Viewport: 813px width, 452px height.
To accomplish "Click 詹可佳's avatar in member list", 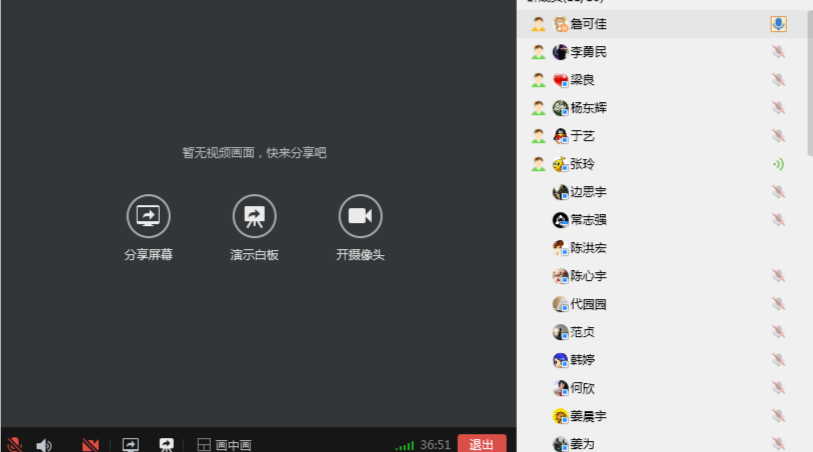I will pos(561,24).
